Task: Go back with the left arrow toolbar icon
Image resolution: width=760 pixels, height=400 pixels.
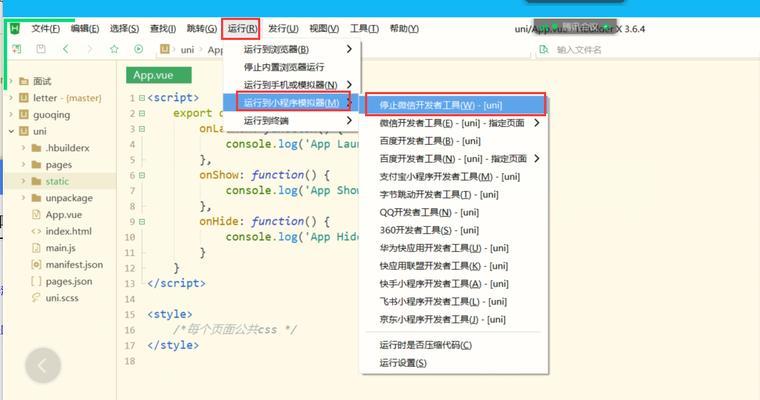Action: point(65,49)
